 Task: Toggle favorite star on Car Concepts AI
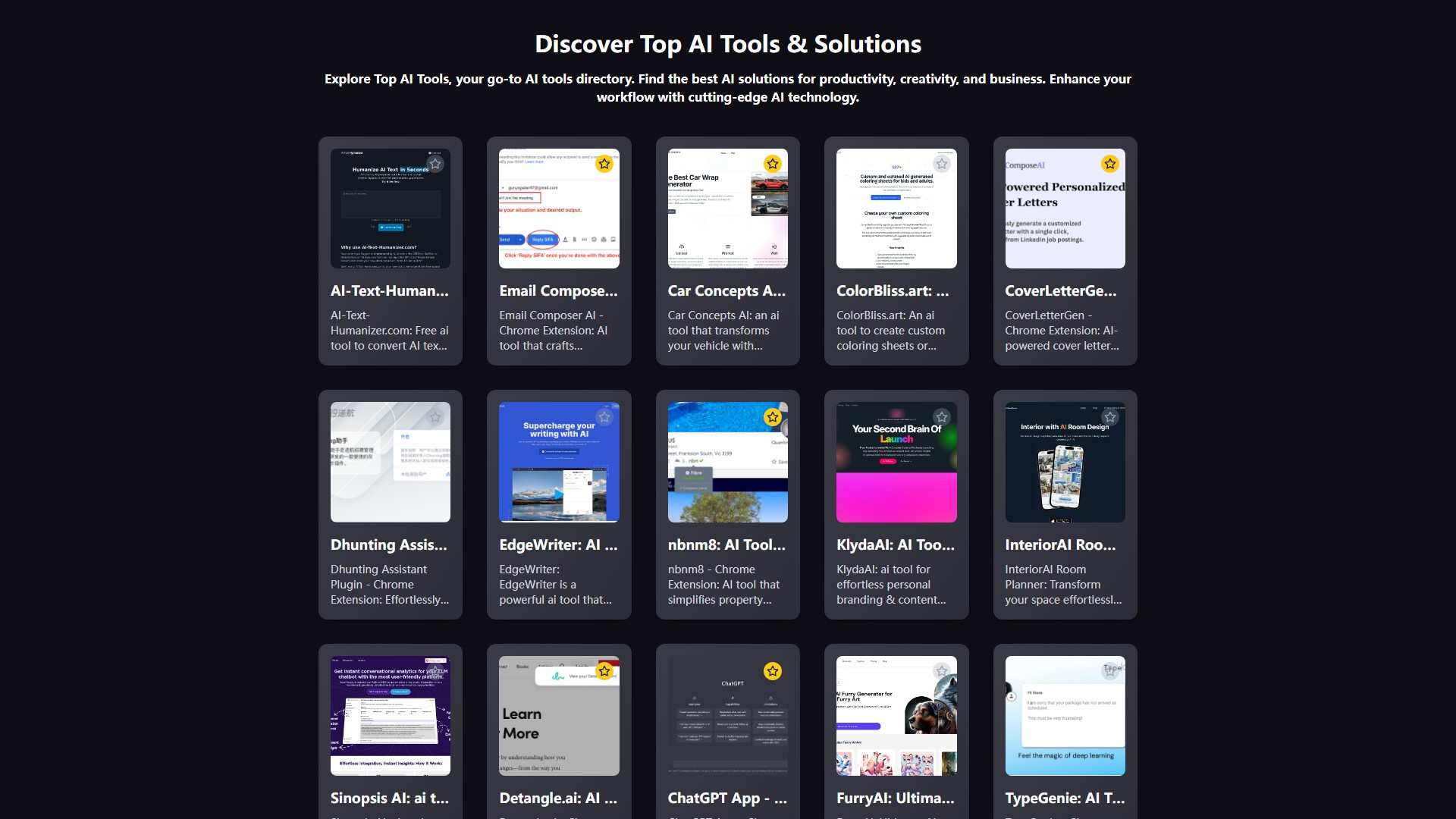pos(772,164)
